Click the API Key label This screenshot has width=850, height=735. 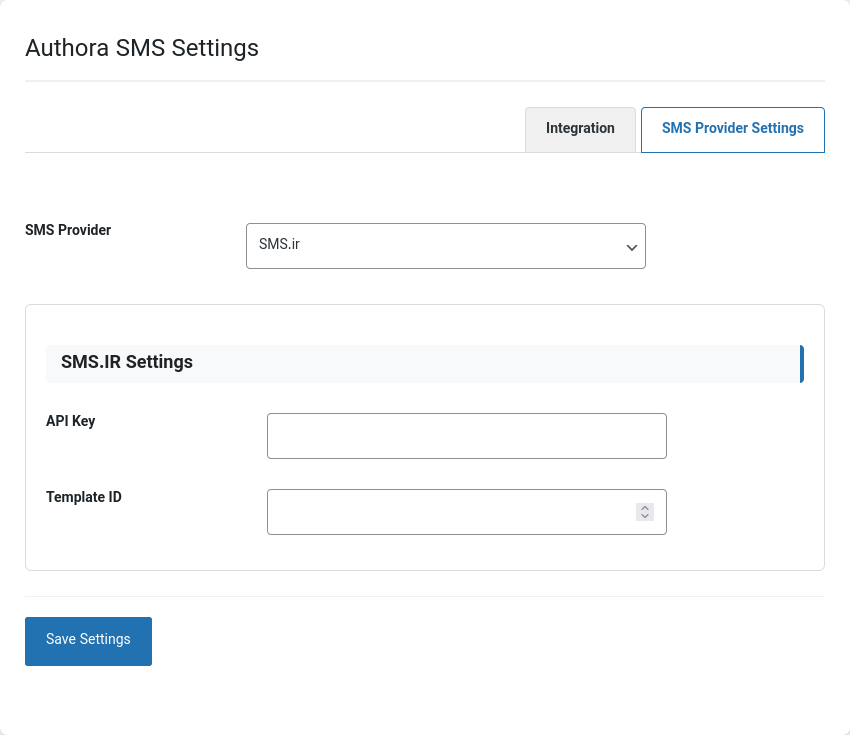point(71,421)
